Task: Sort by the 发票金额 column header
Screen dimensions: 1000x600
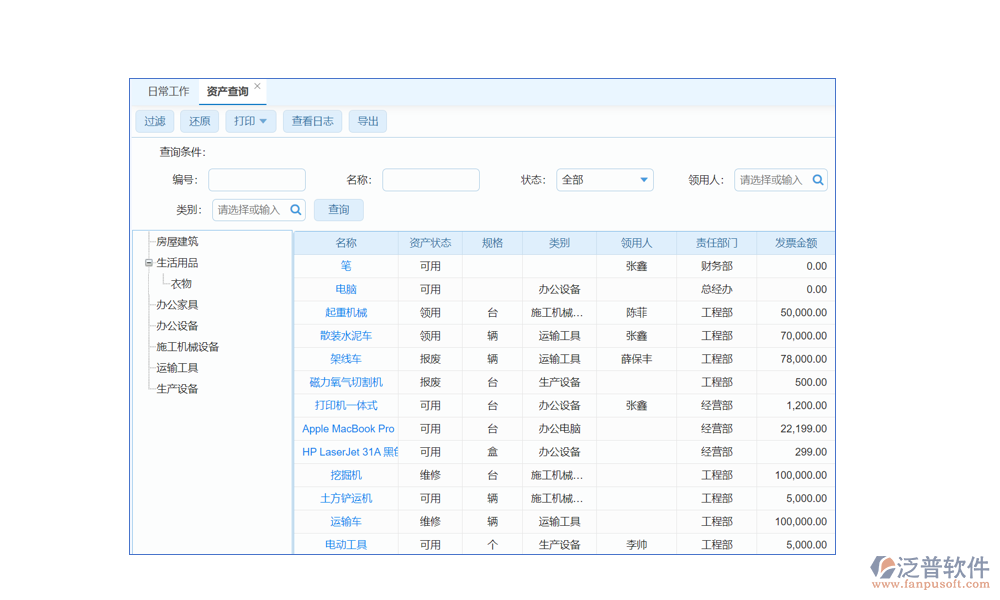Action: pyautogui.click(x=795, y=243)
